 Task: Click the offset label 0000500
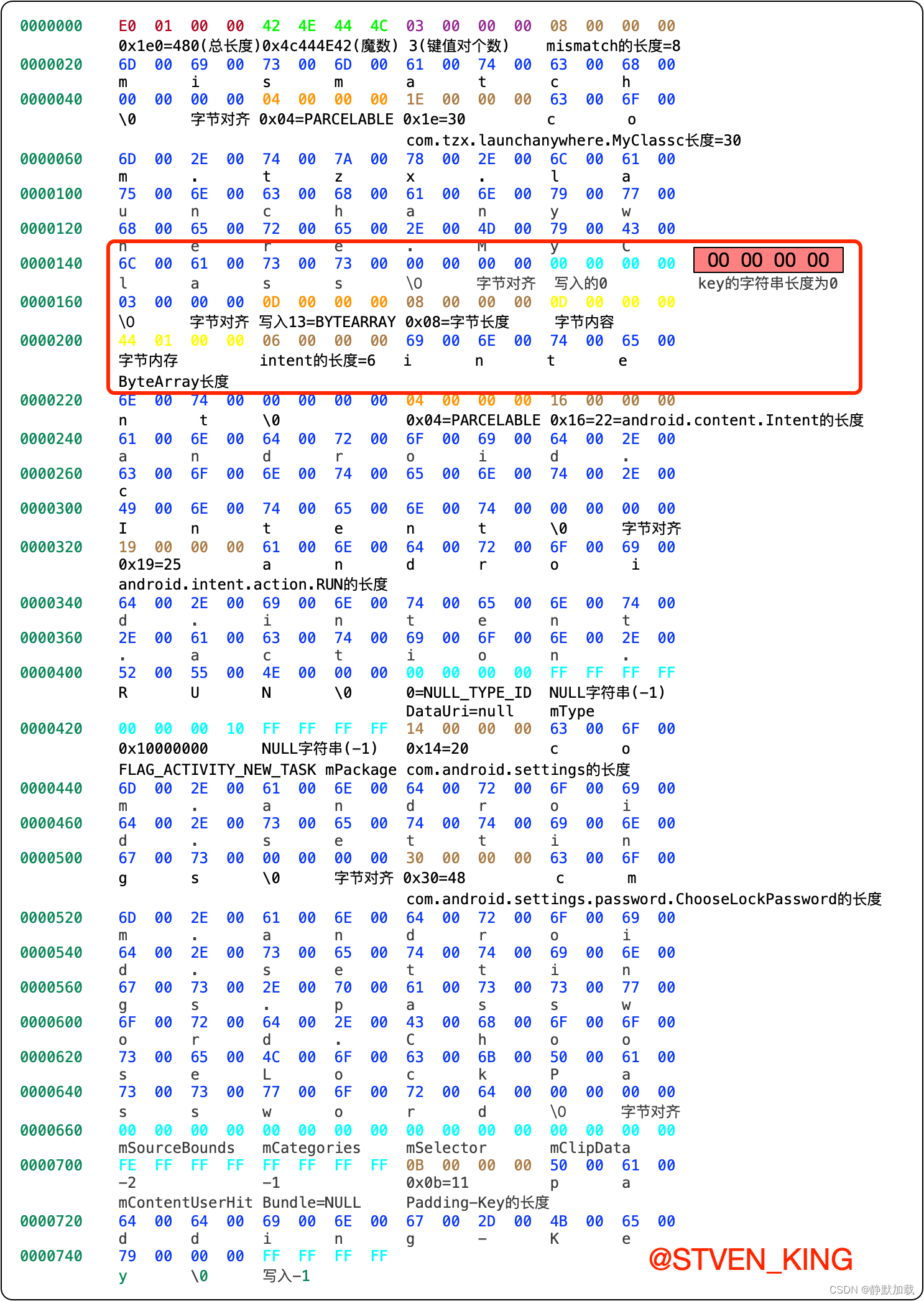[x=51, y=858]
